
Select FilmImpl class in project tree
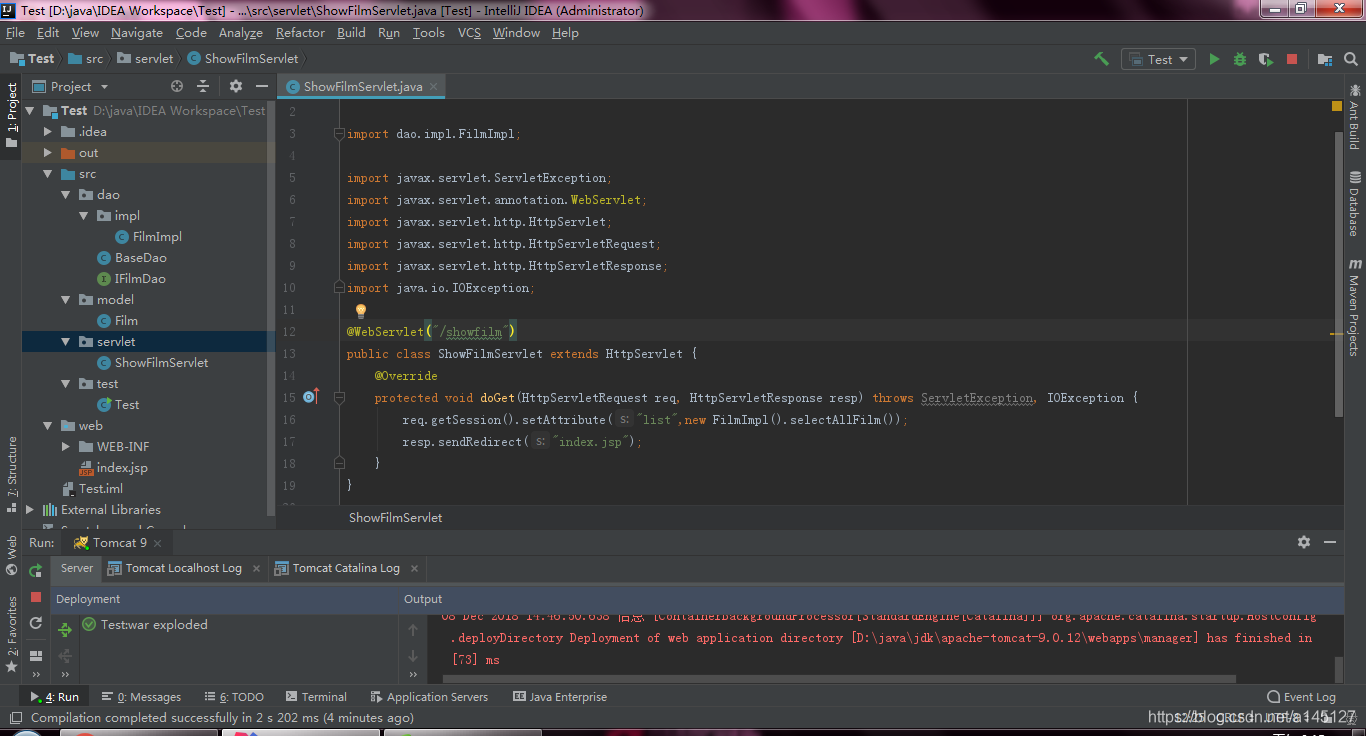(148, 236)
